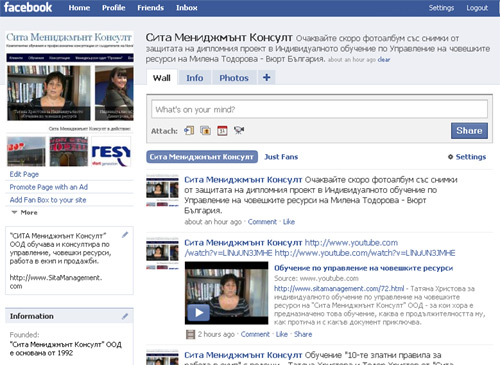The height and width of the screenshot is (365, 500).
Task: Click author name on the YouTube link post
Action: [x=243, y=242]
